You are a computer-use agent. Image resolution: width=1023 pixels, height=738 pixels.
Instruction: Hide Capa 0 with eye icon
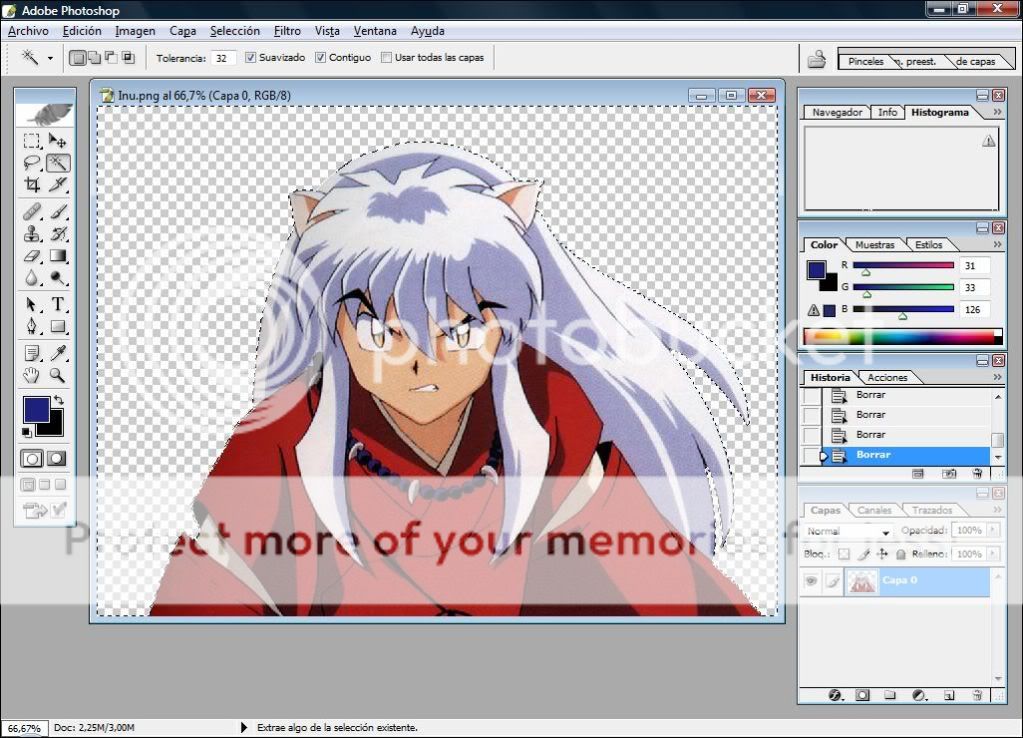811,581
